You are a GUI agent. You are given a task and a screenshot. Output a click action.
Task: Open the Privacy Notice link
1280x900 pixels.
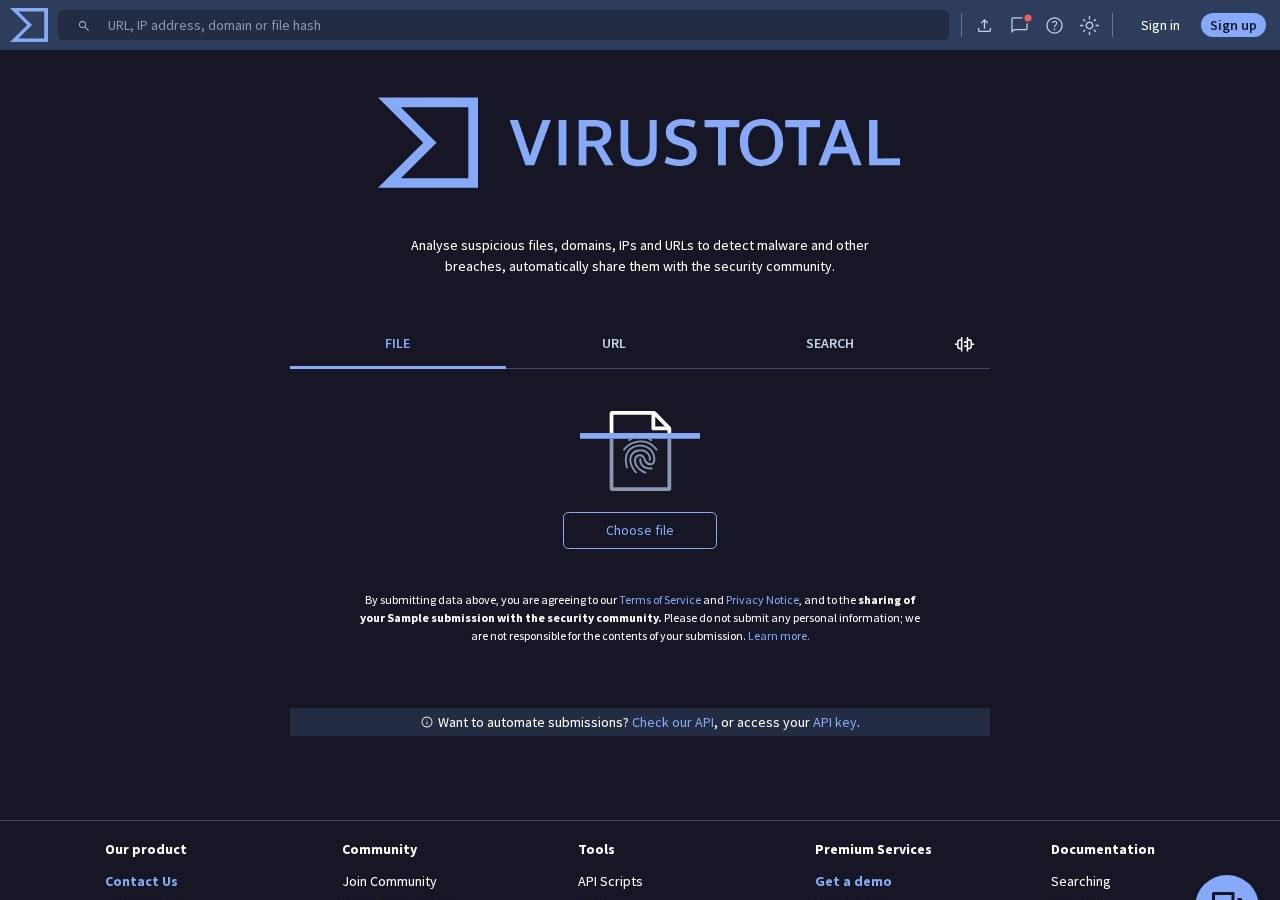pos(762,600)
